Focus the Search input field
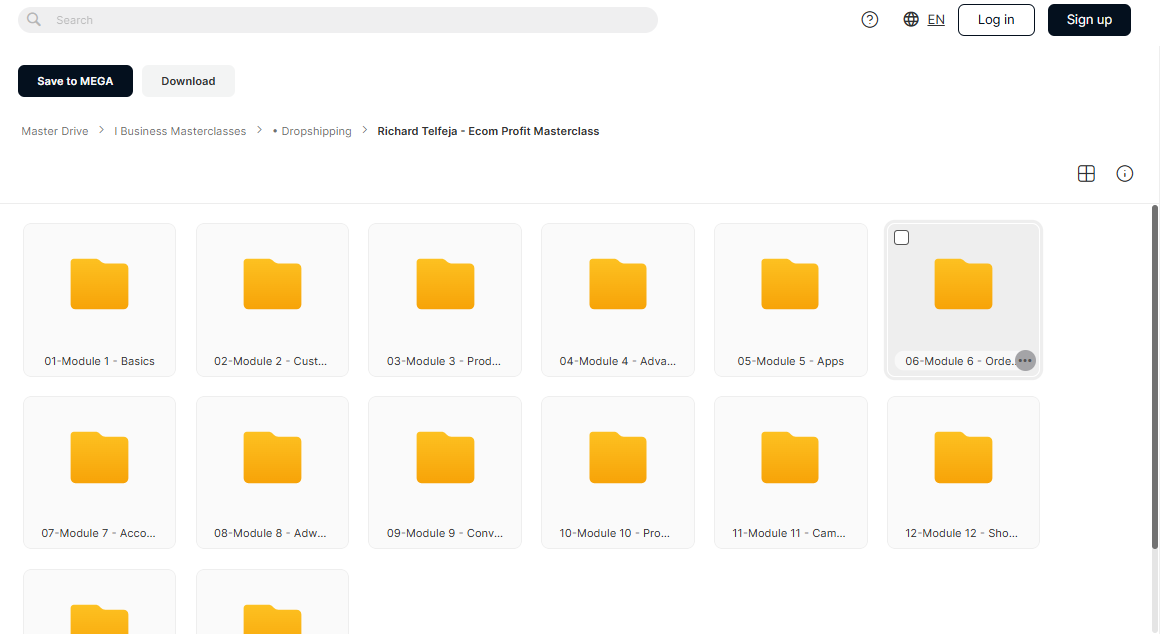1160x634 pixels. (x=337, y=20)
